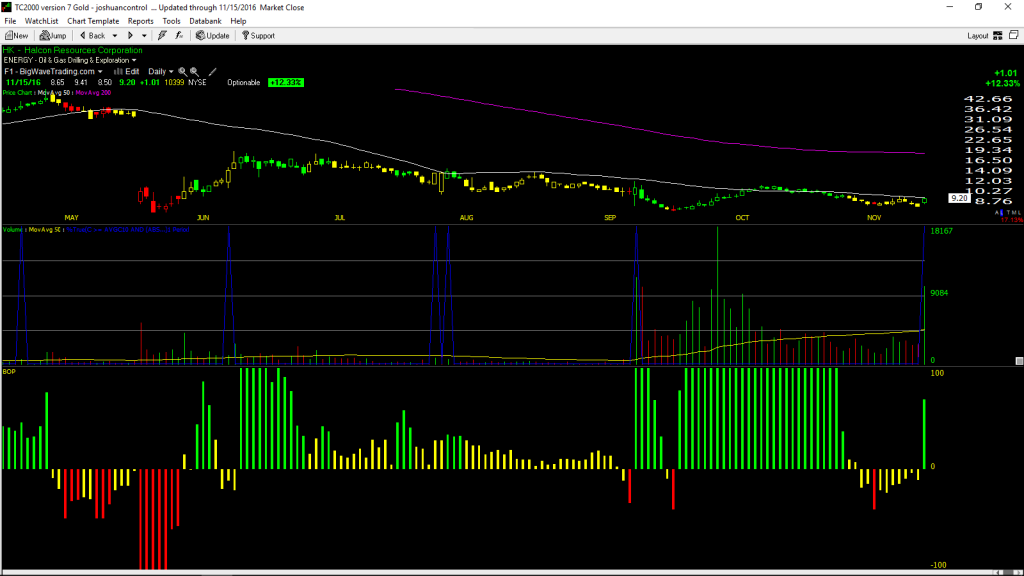Open the Tools menu

[171, 21]
